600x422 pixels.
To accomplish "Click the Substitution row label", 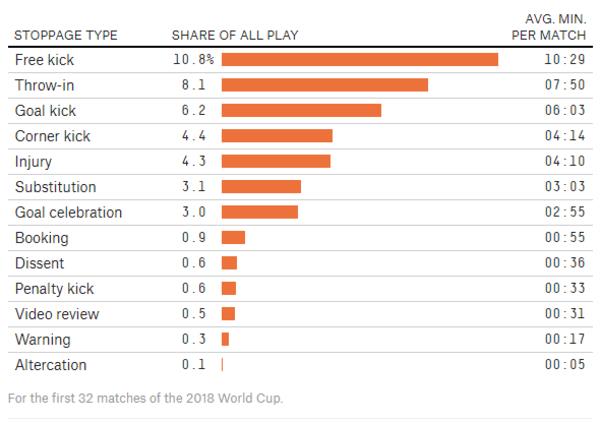I will 56,187.
